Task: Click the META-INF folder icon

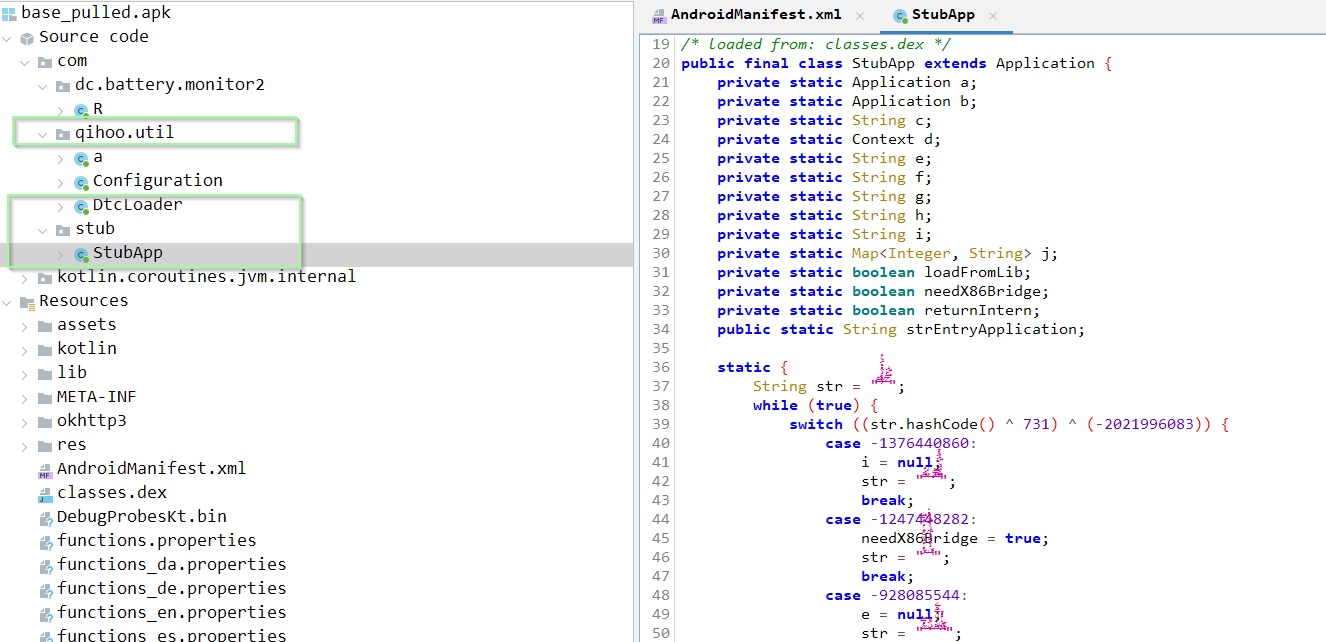Action: [x=45, y=398]
